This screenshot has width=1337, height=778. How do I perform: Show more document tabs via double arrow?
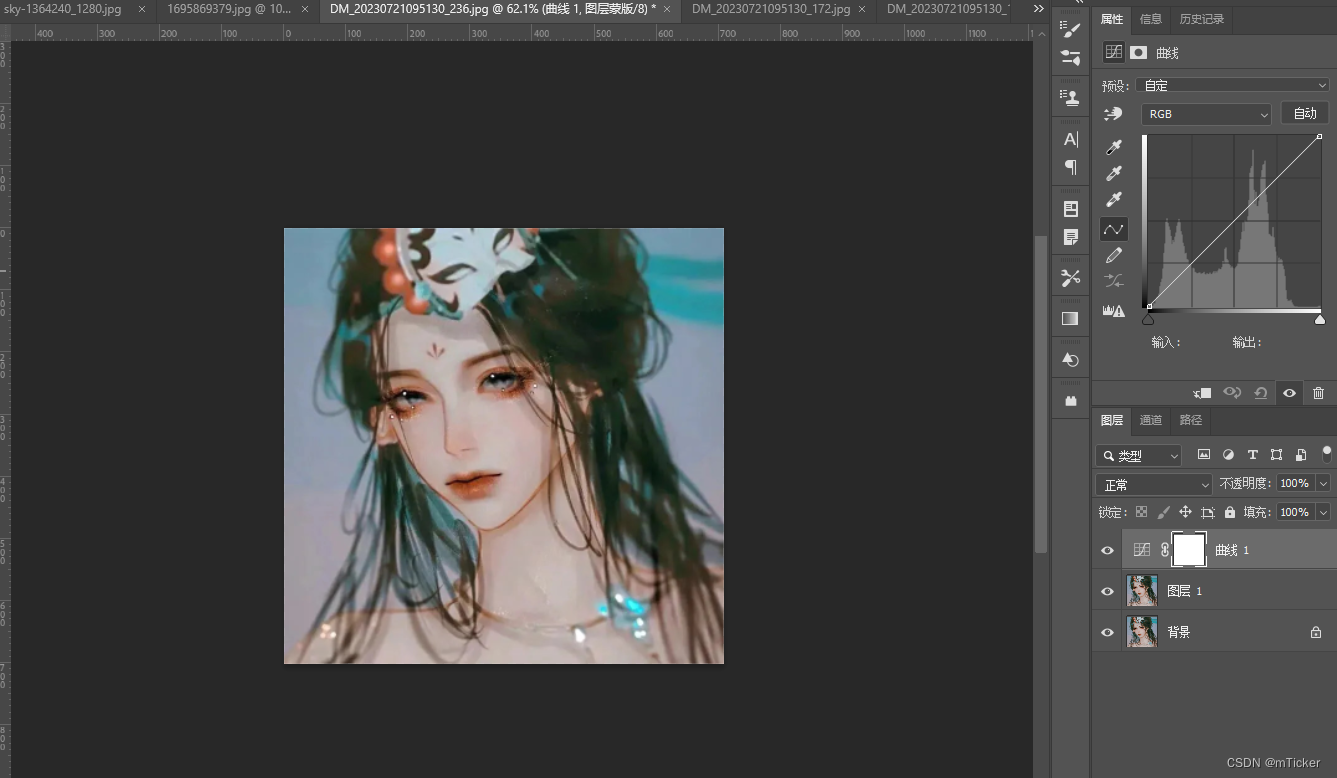coord(1039,9)
